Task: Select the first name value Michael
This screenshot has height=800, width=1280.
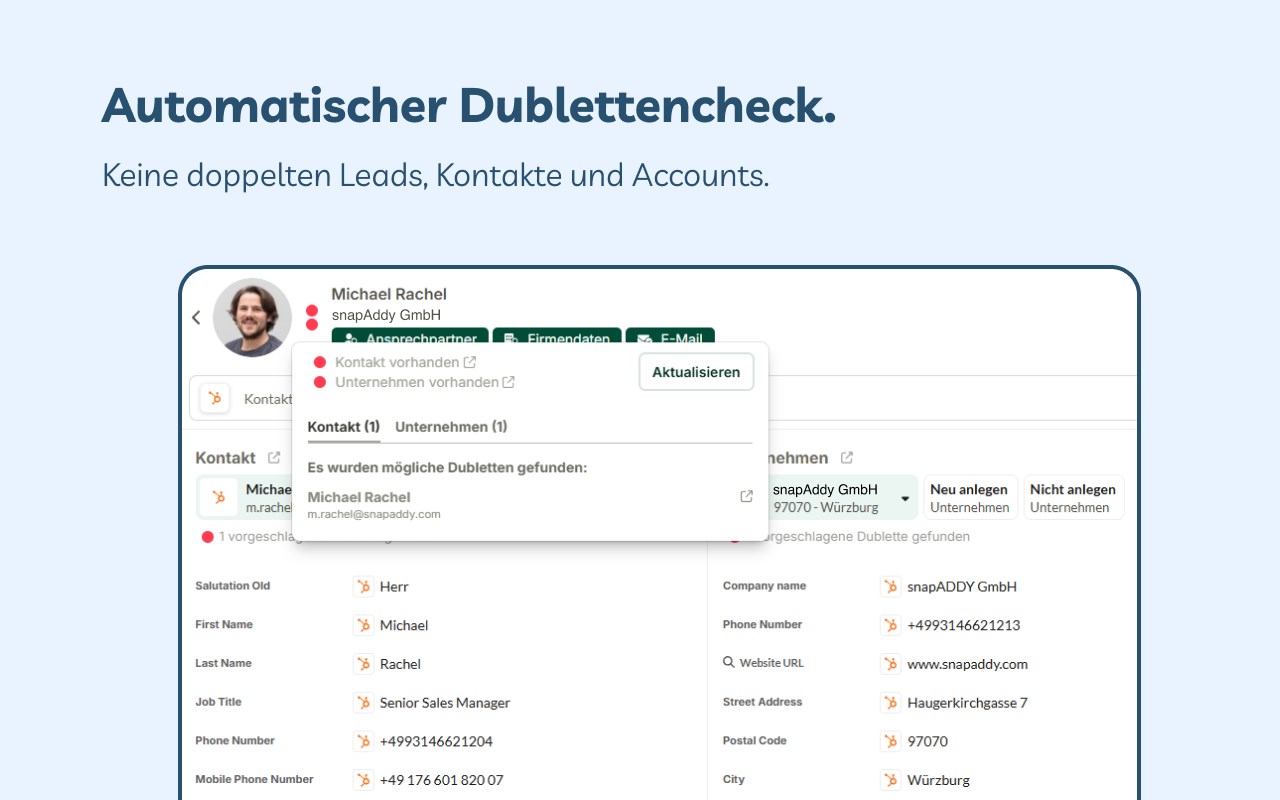Action: click(x=404, y=626)
